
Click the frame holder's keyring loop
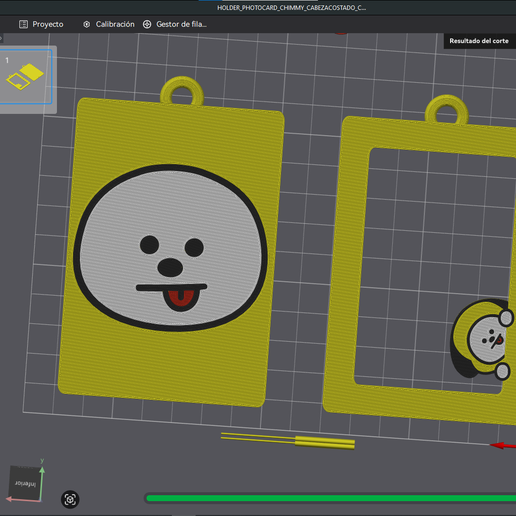coord(447,110)
